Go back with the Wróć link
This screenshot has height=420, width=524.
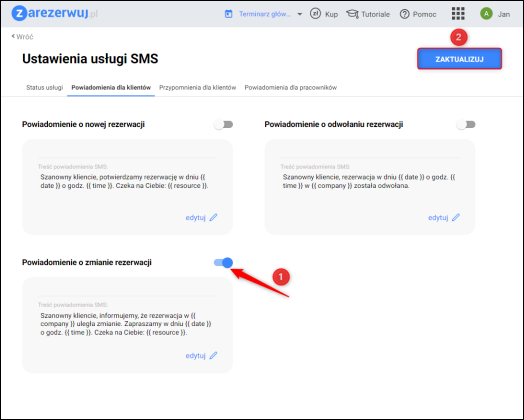pyautogui.click(x=22, y=37)
